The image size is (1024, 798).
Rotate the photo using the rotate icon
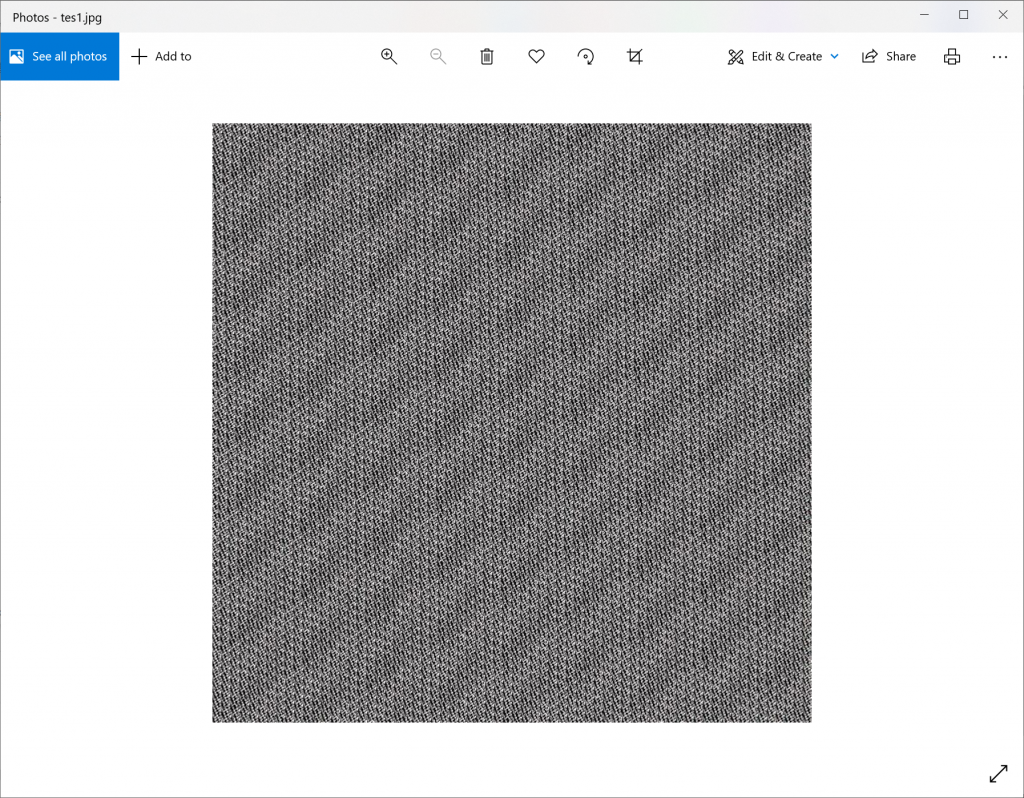click(586, 57)
